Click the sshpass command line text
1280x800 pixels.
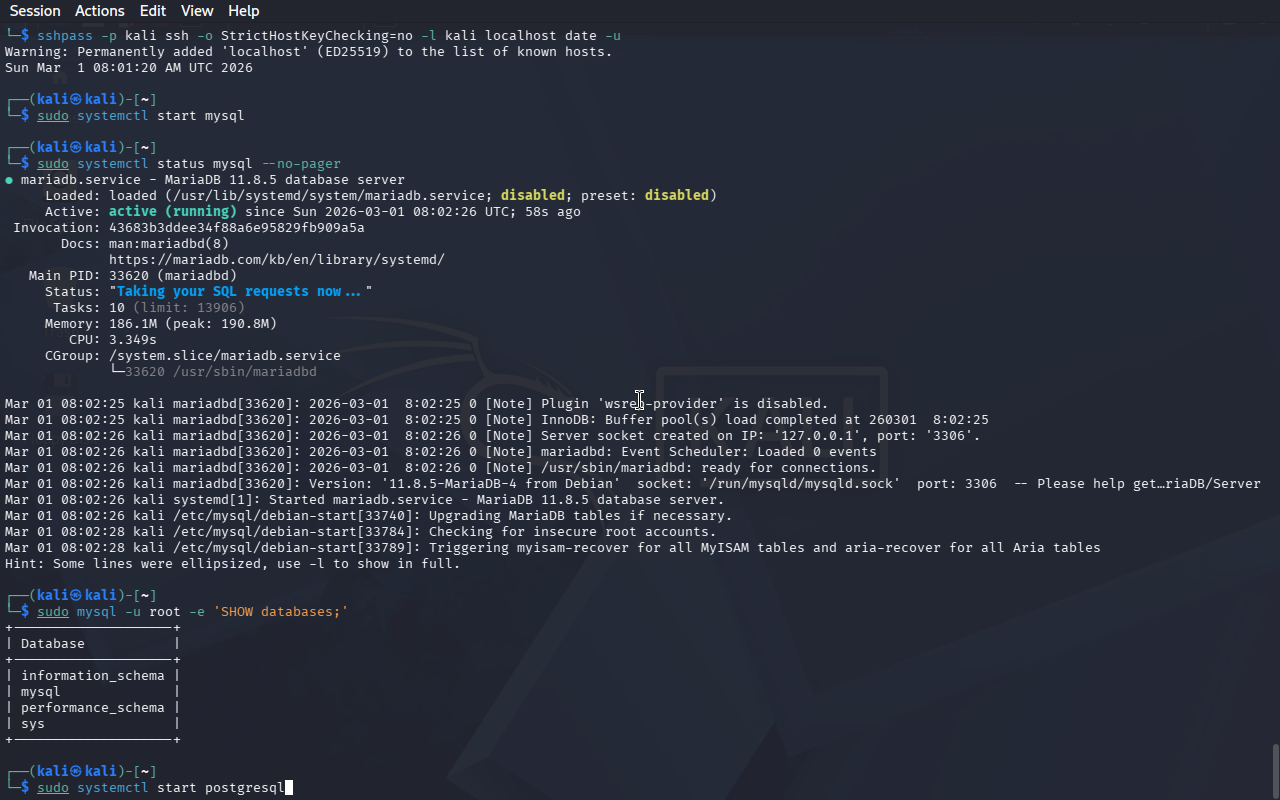330,36
